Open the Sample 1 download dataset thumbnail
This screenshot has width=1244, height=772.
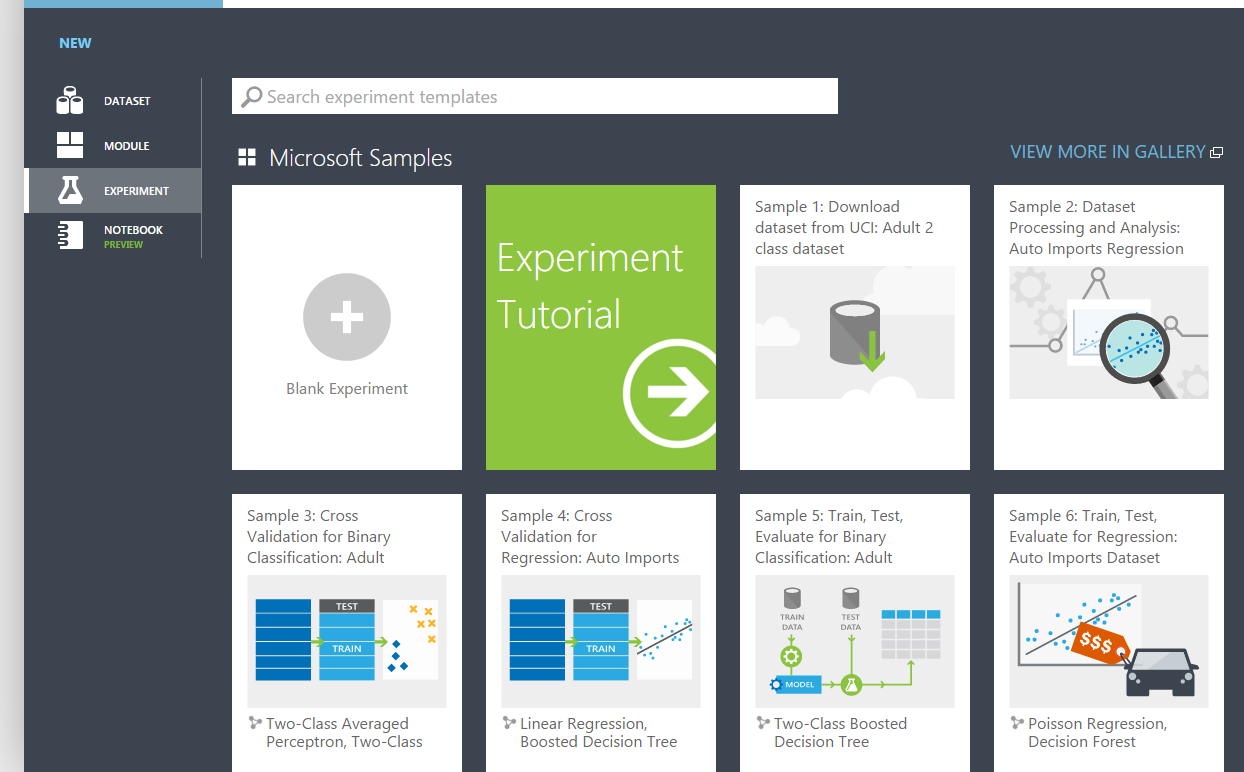click(855, 332)
